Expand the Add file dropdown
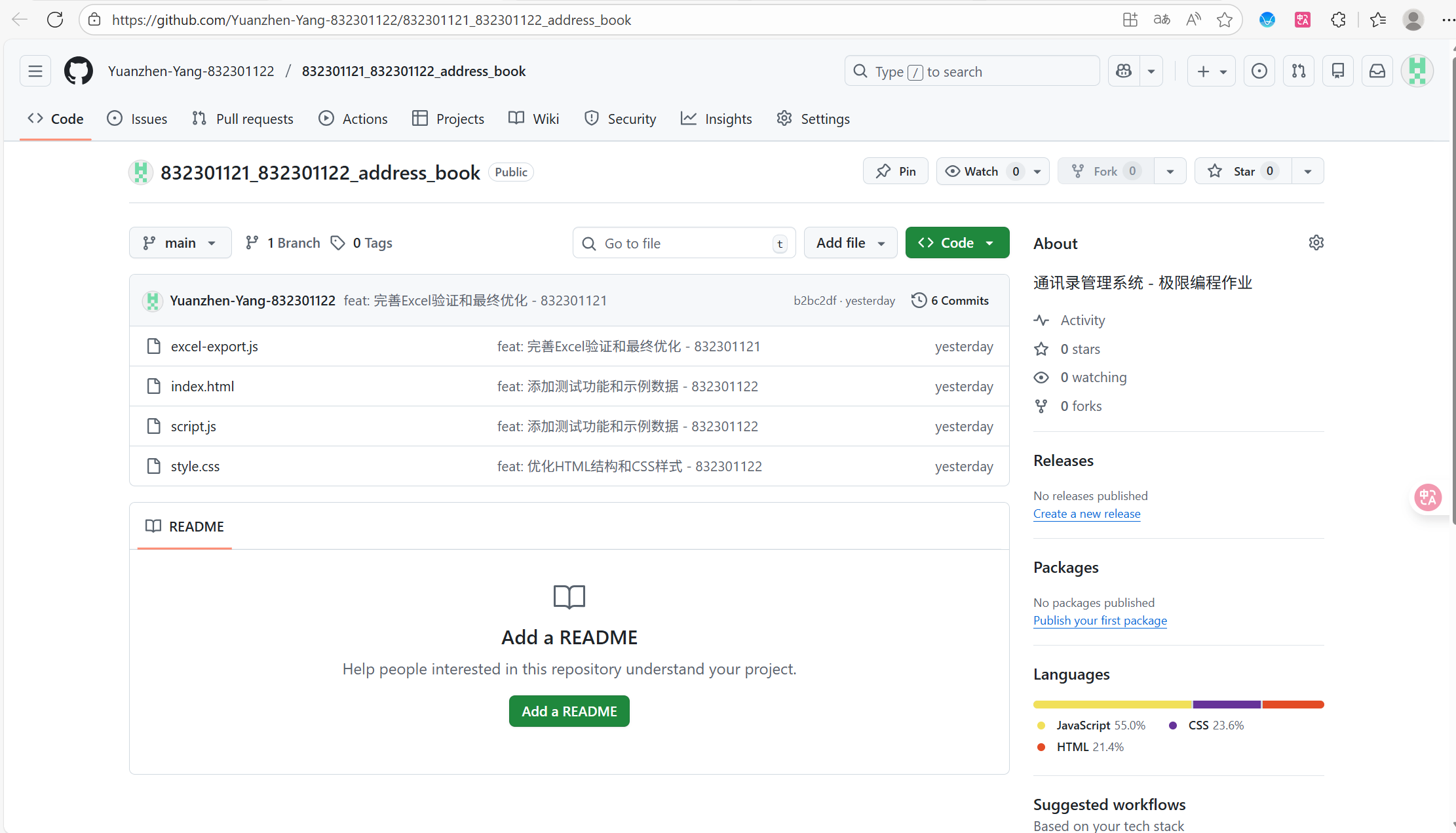This screenshot has height=833, width=1456. (850, 242)
